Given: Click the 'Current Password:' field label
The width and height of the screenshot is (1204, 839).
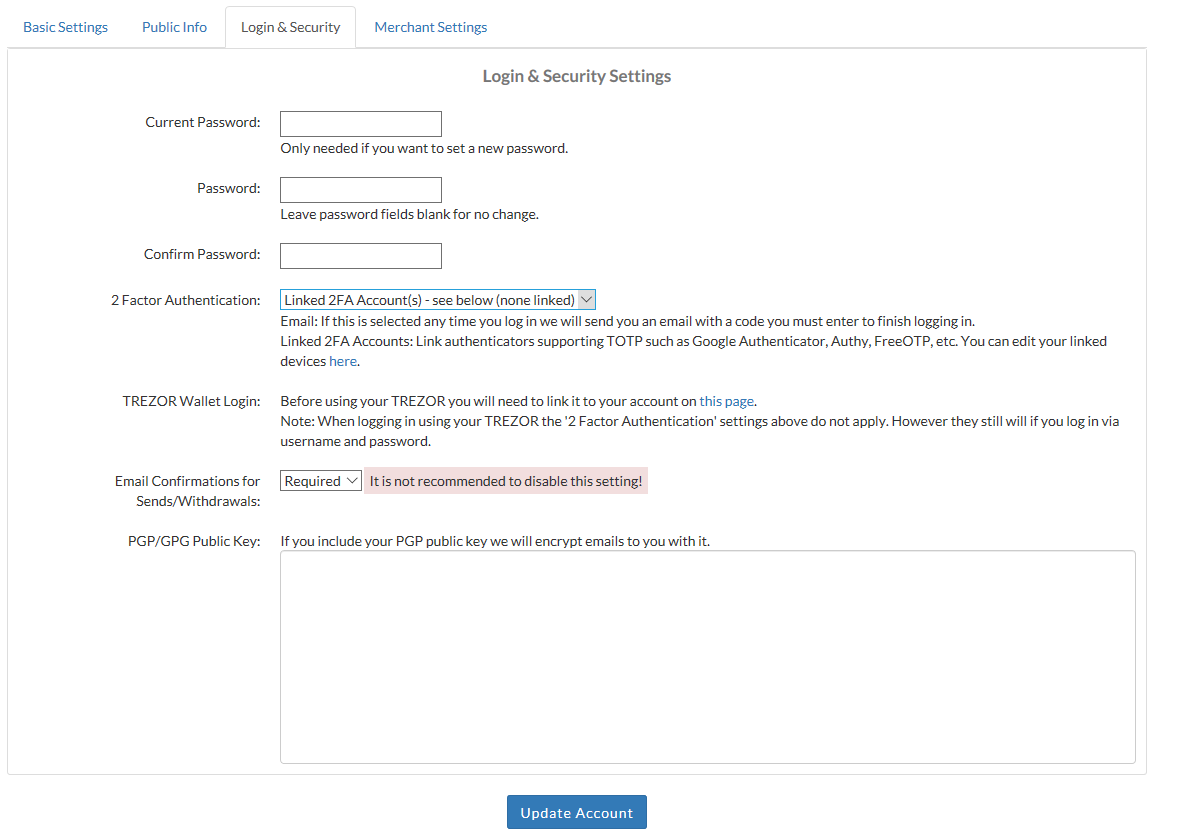Looking at the screenshot, I should (x=202, y=122).
